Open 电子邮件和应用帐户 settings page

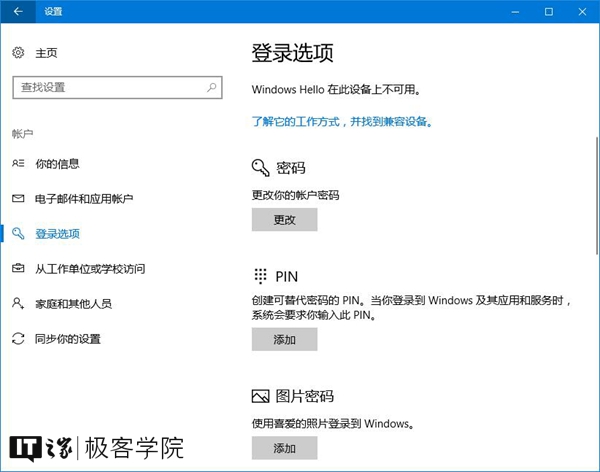tap(84, 198)
